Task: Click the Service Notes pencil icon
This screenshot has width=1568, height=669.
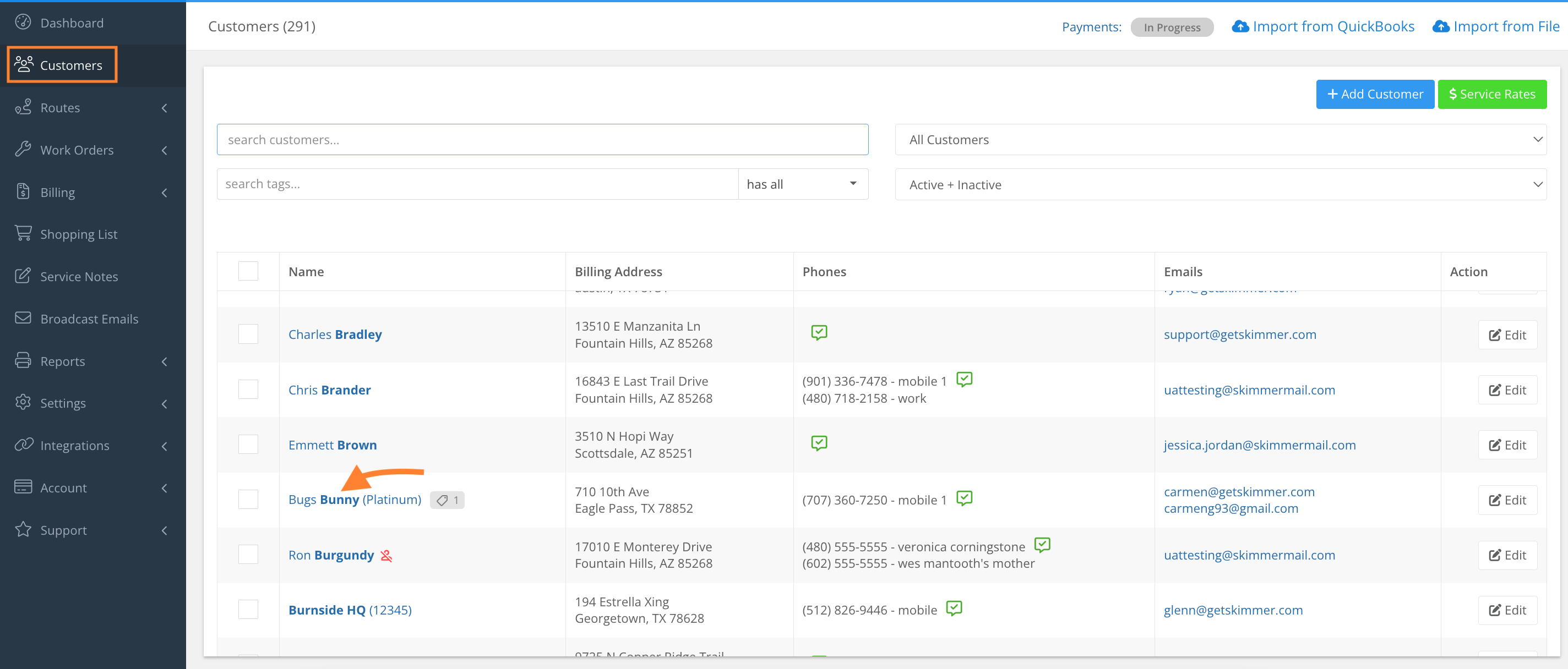Action: (x=23, y=276)
